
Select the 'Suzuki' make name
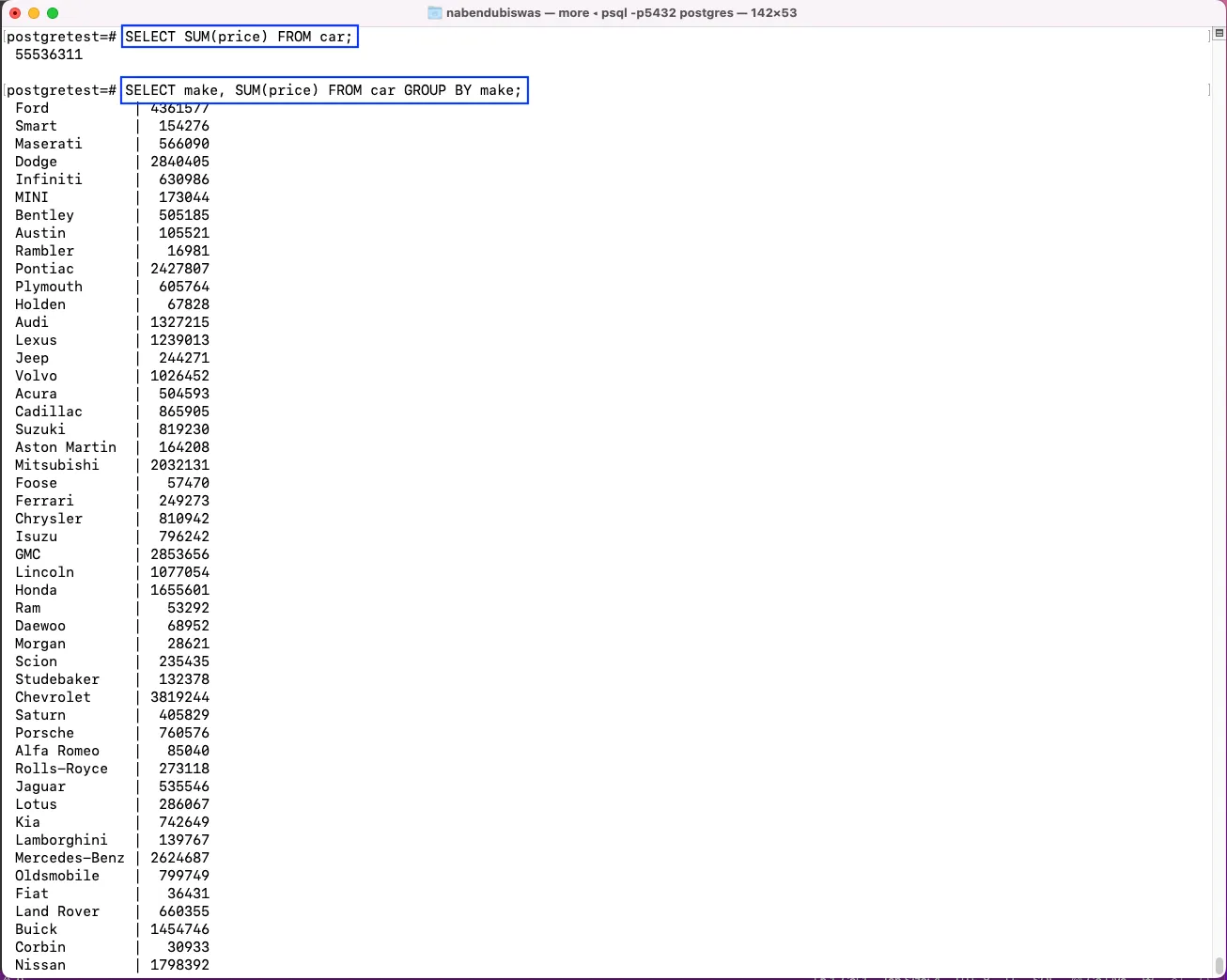[40, 429]
